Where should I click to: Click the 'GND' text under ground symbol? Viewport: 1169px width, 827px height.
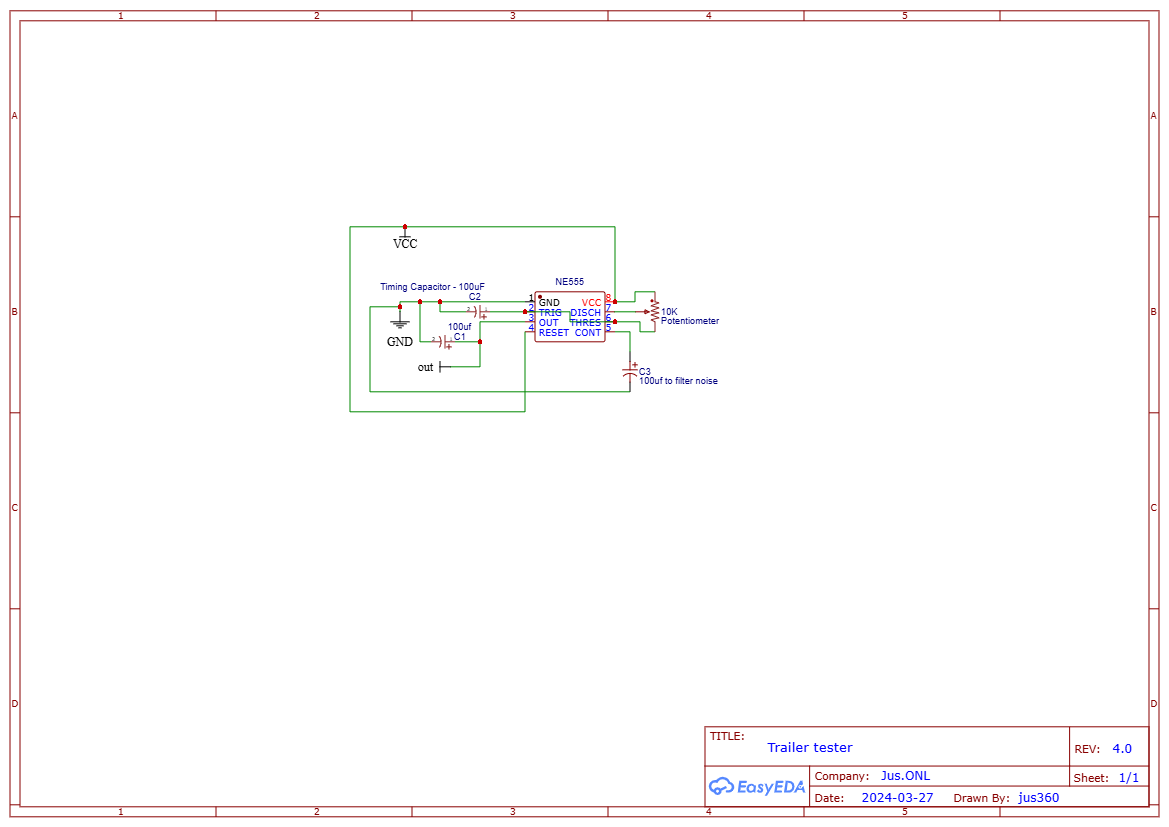tap(400, 342)
